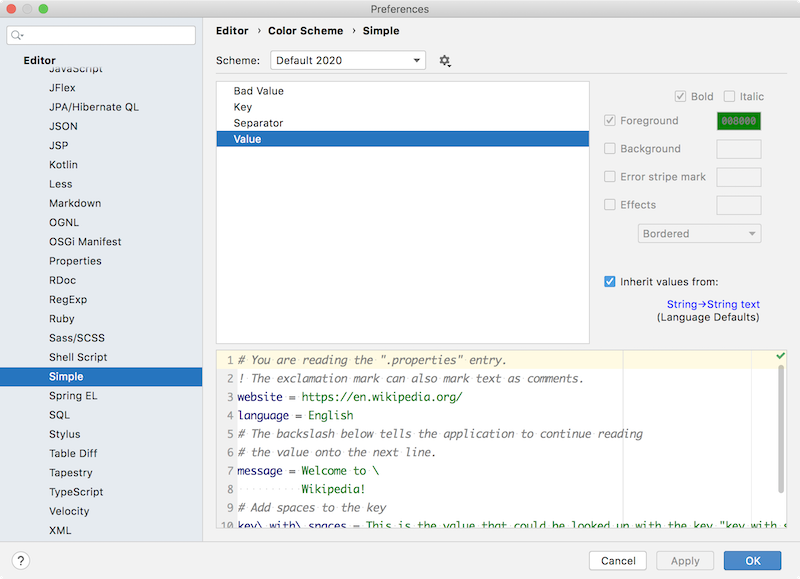Click the Cancel button
This screenshot has height=579, width=800.
[x=617, y=561]
